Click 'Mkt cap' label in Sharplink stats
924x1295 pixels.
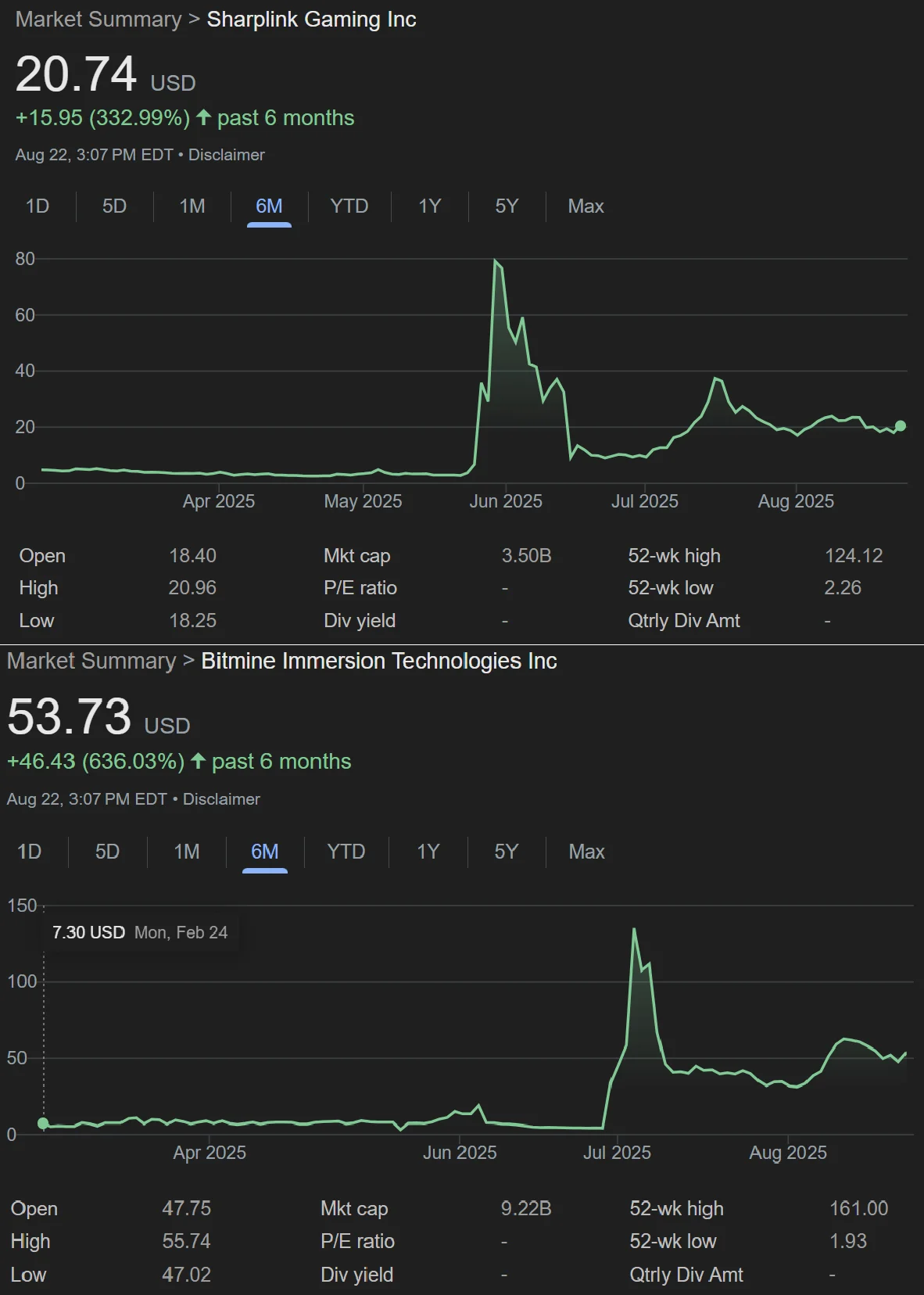click(357, 556)
